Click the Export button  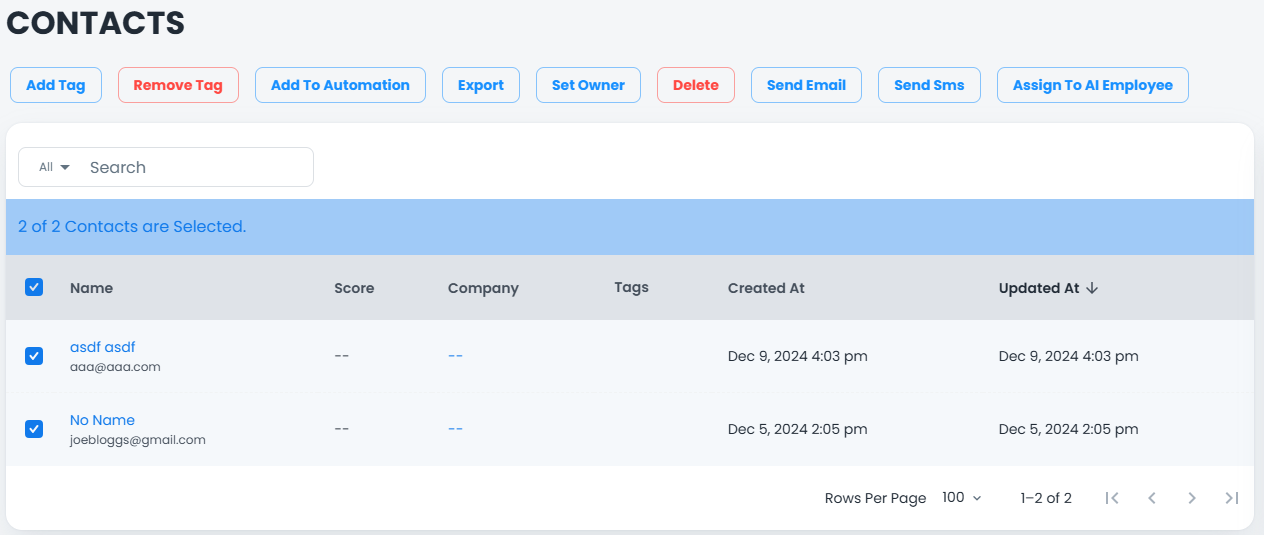(x=481, y=85)
